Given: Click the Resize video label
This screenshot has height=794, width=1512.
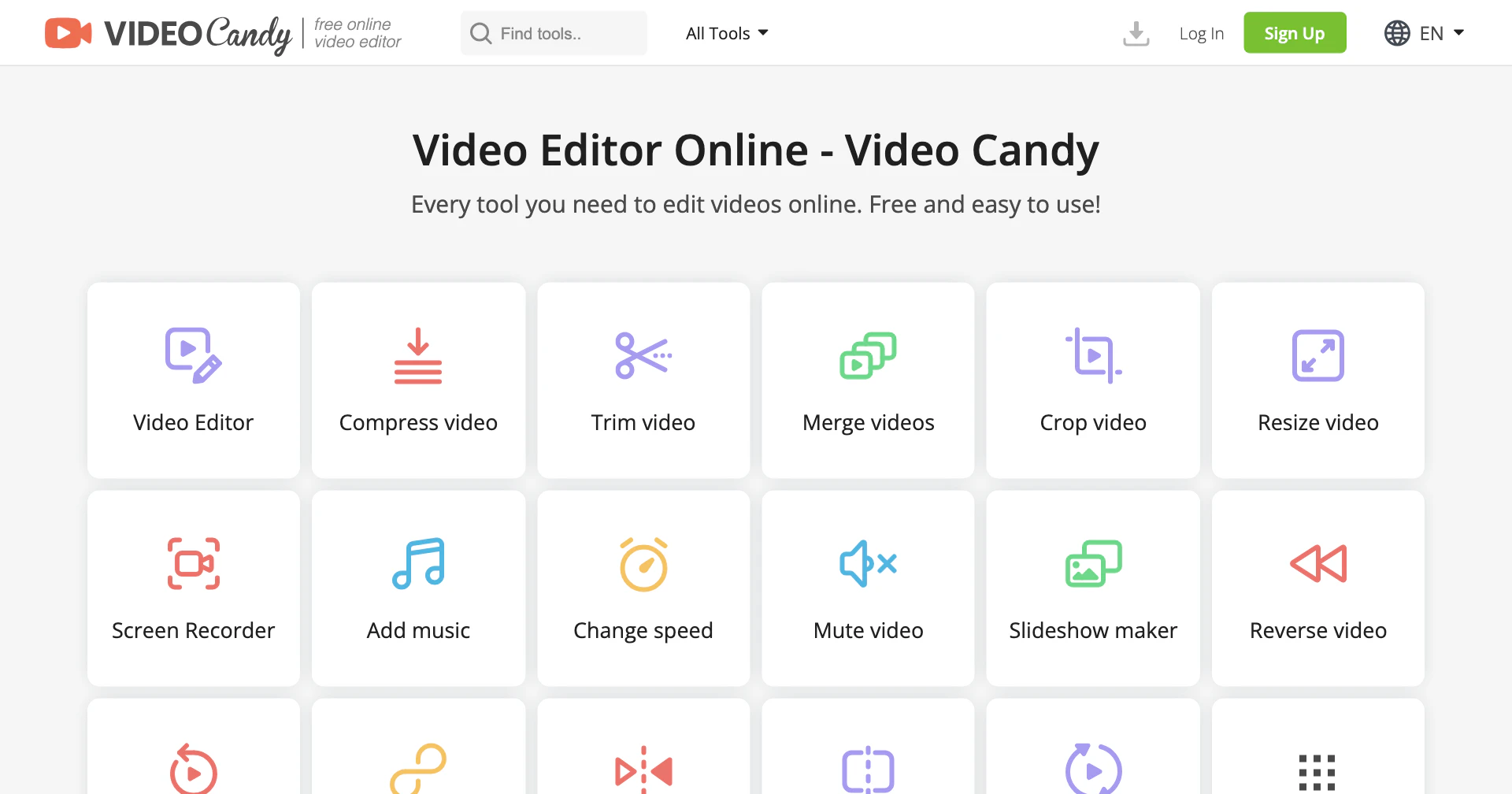Looking at the screenshot, I should pyautogui.click(x=1318, y=422).
